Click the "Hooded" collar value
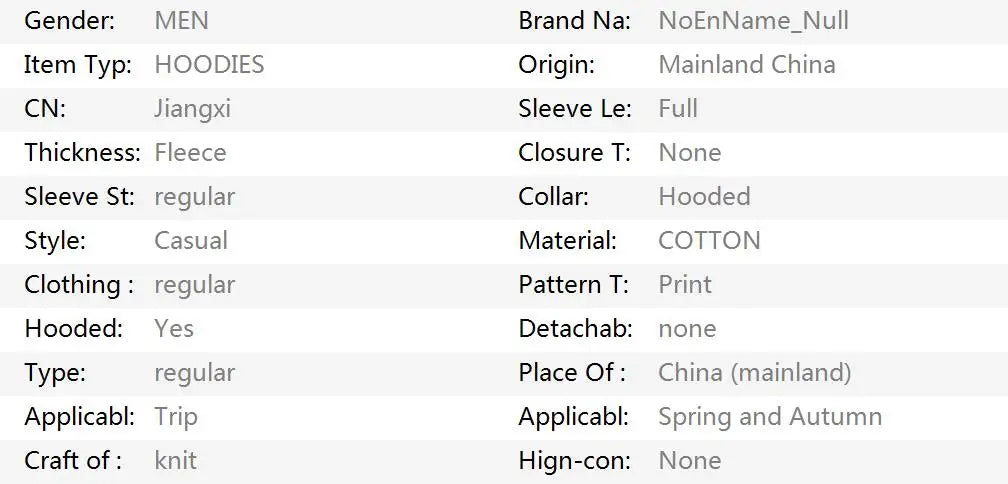This screenshot has width=1008, height=484. coord(704,197)
